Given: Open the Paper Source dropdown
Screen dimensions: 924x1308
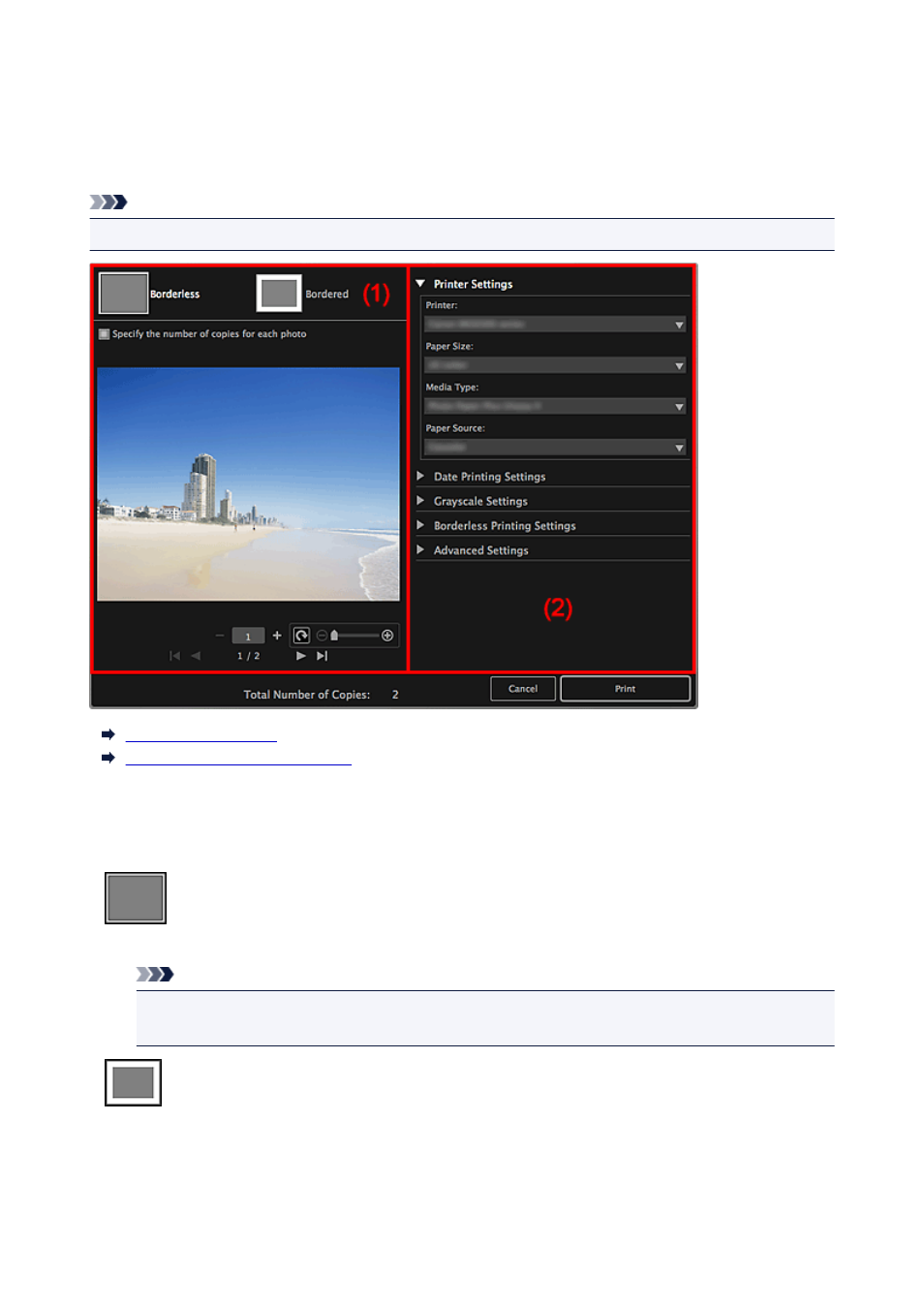Looking at the screenshot, I should (555, 447).
